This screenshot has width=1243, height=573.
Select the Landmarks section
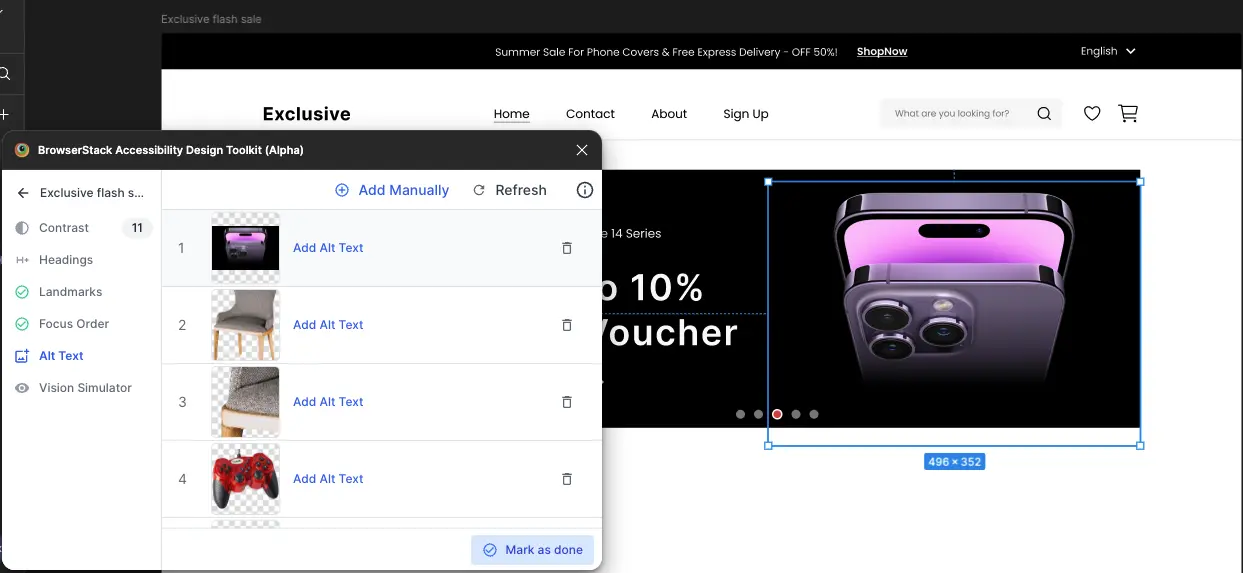pos(70,292)
